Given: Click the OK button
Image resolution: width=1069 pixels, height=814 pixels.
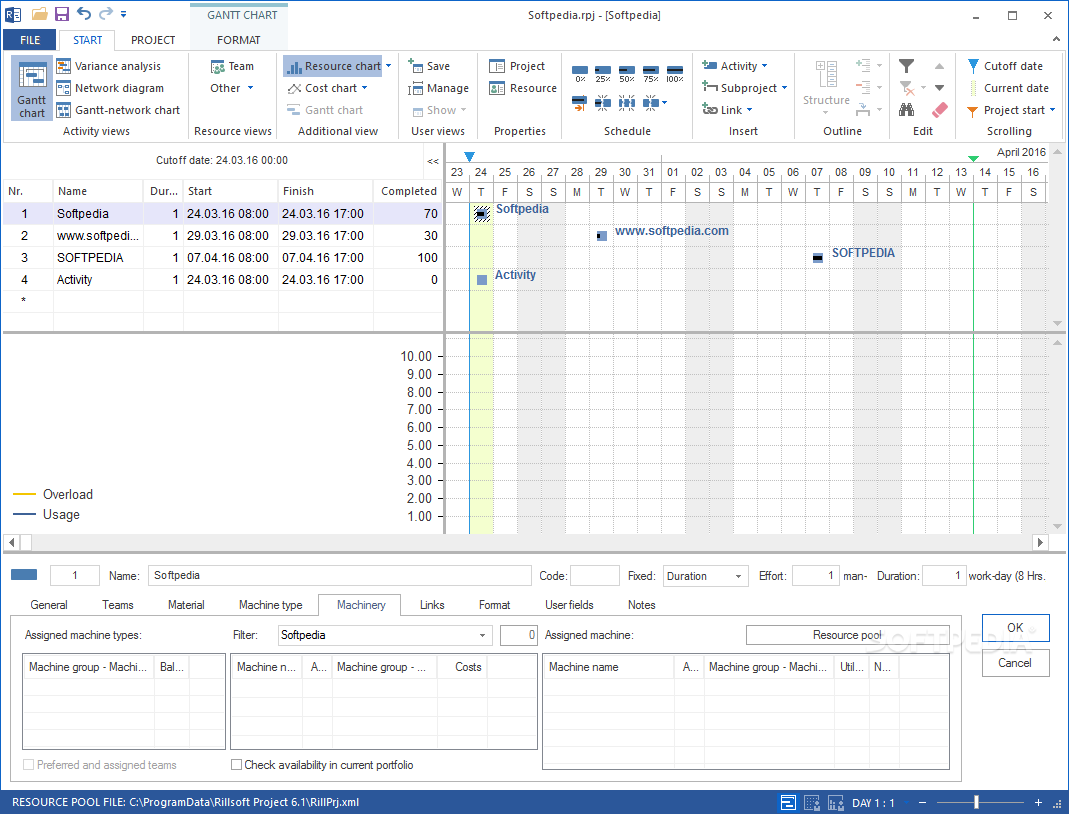Looking at the screenshot, I should tap(1015, 628).
